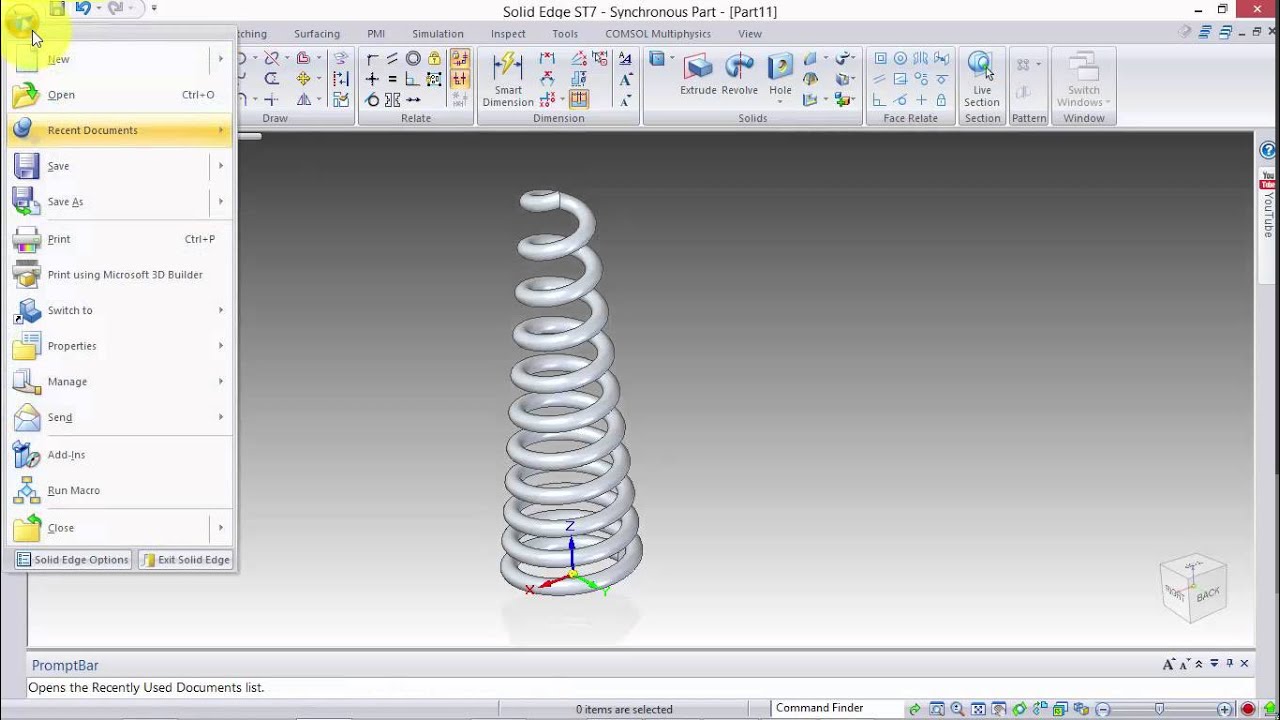This screenshot has height=720, width=1280.
Task: Click the Fit view icon in status bar
Action: [x=978, y=709]
